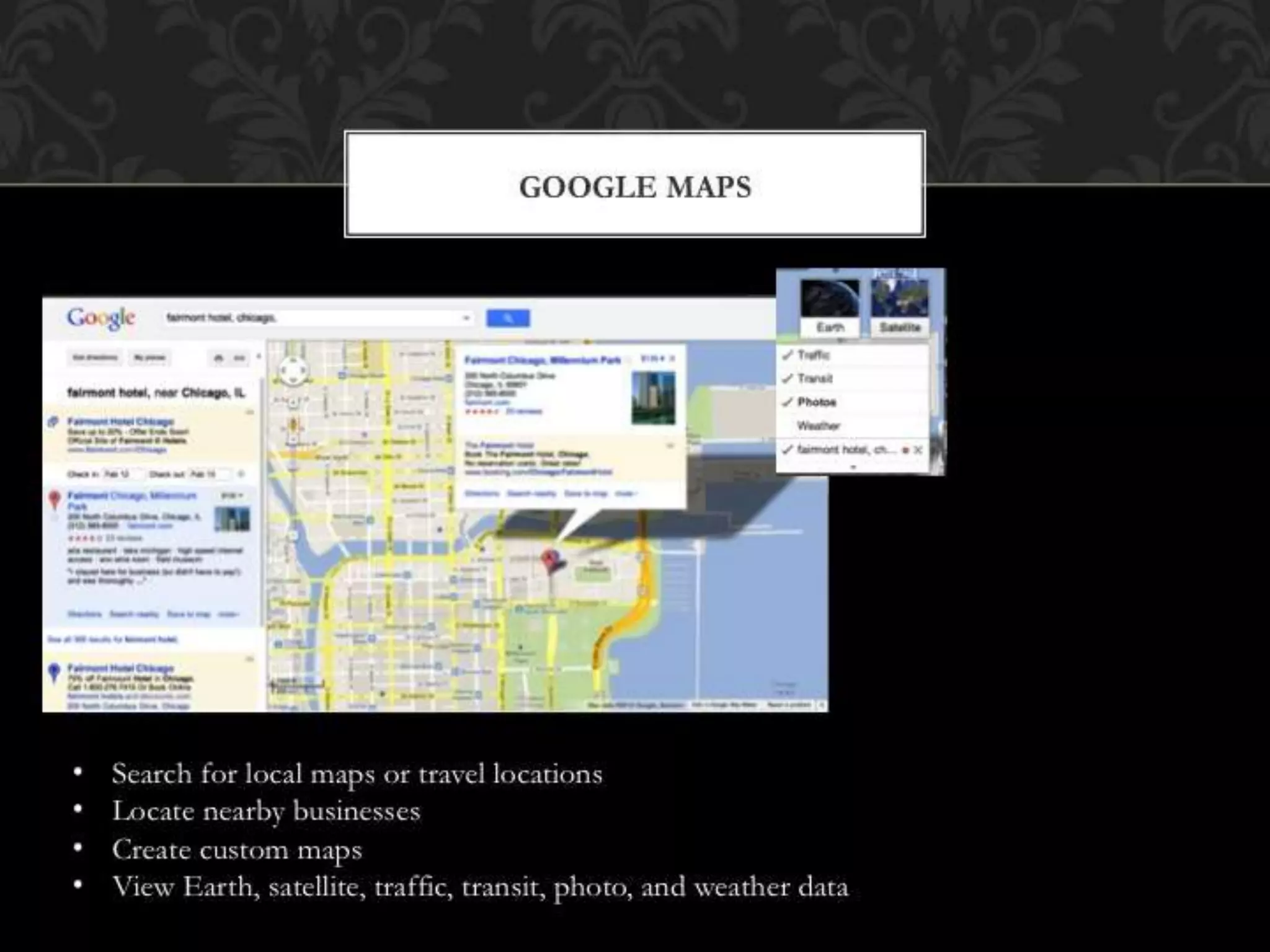Click 'See all results for fairmont hotel' link
Screen dimensions: 1270x952
112,639
